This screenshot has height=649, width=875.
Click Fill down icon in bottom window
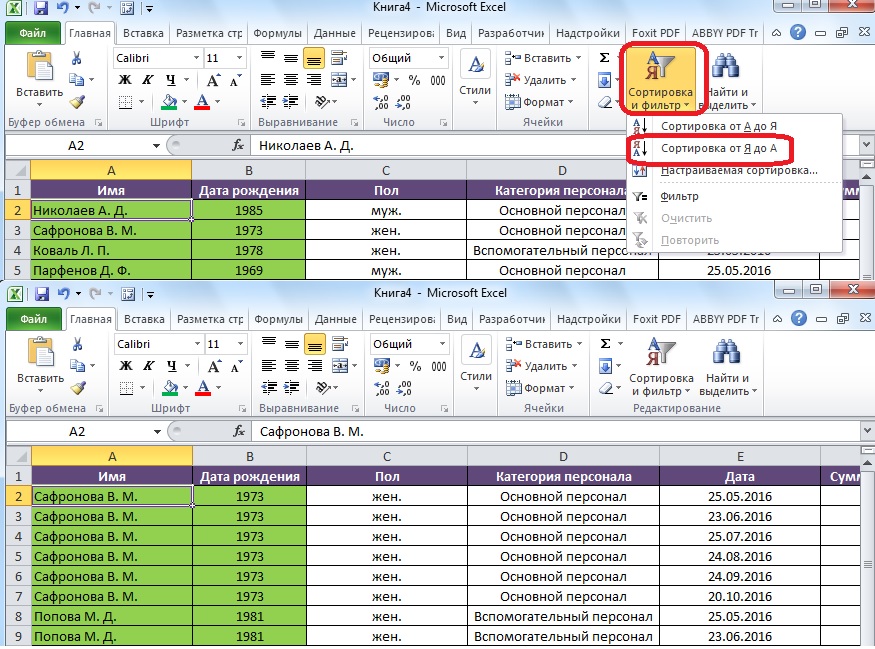(605, 366)
